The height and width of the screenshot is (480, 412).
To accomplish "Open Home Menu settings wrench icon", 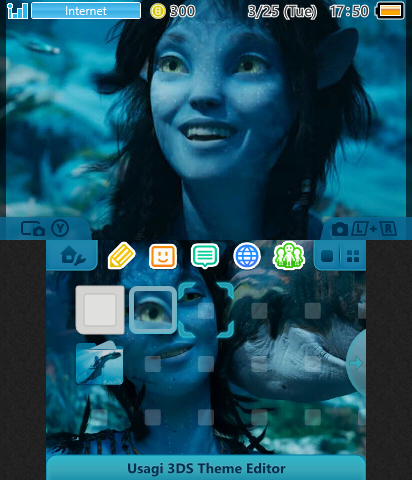I will [x=73, y=256].
